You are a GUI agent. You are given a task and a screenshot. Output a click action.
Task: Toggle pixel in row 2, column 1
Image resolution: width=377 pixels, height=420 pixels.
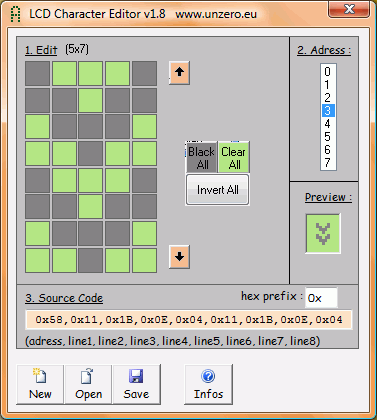[x=37, y=100]
